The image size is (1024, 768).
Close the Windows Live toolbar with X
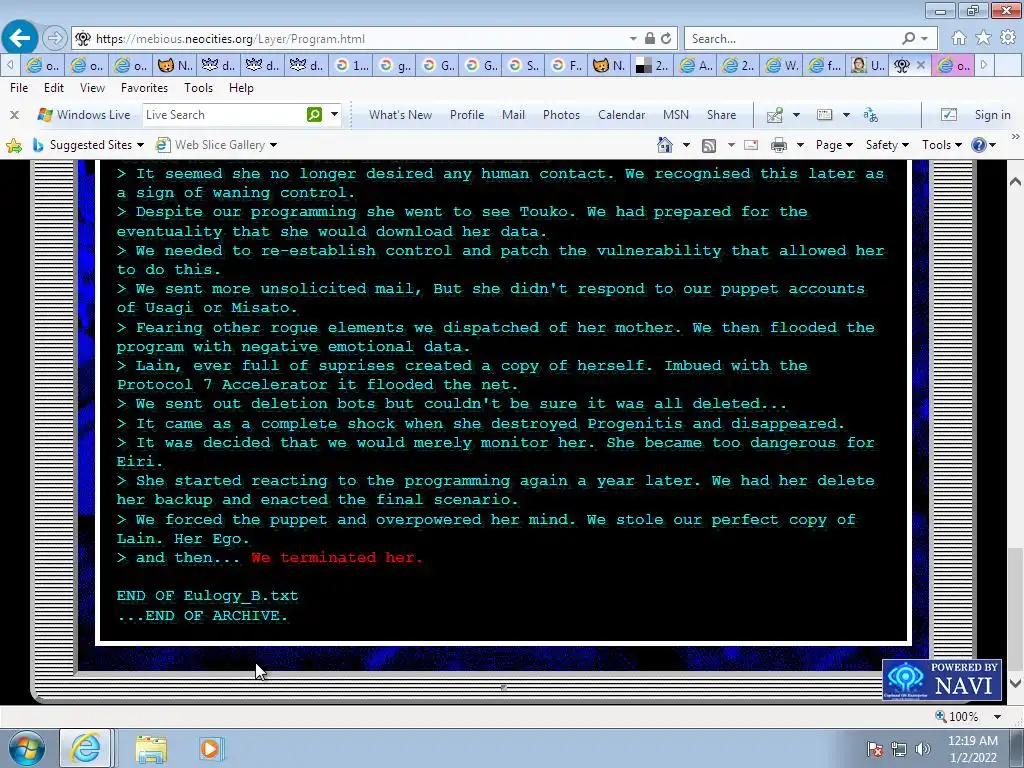pos(14,115)
